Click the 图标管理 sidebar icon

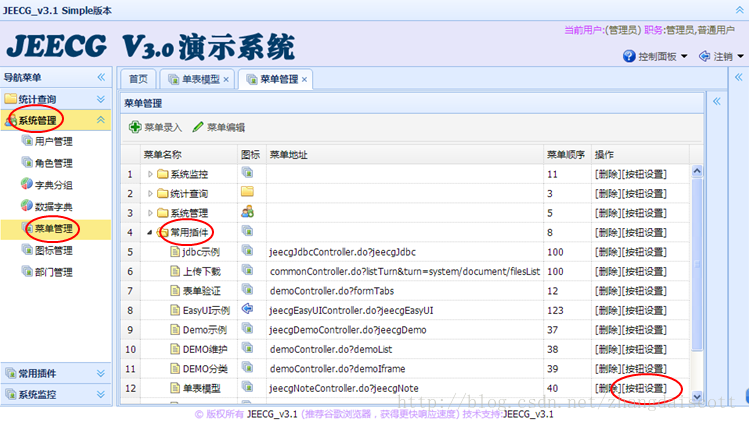click(x=27, y=249)
